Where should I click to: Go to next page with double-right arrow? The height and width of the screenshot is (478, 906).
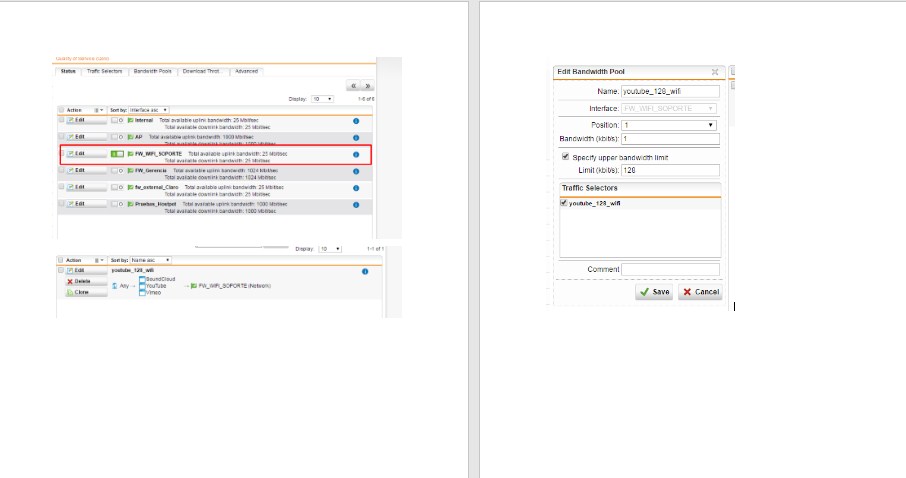(x=367, y=86)
